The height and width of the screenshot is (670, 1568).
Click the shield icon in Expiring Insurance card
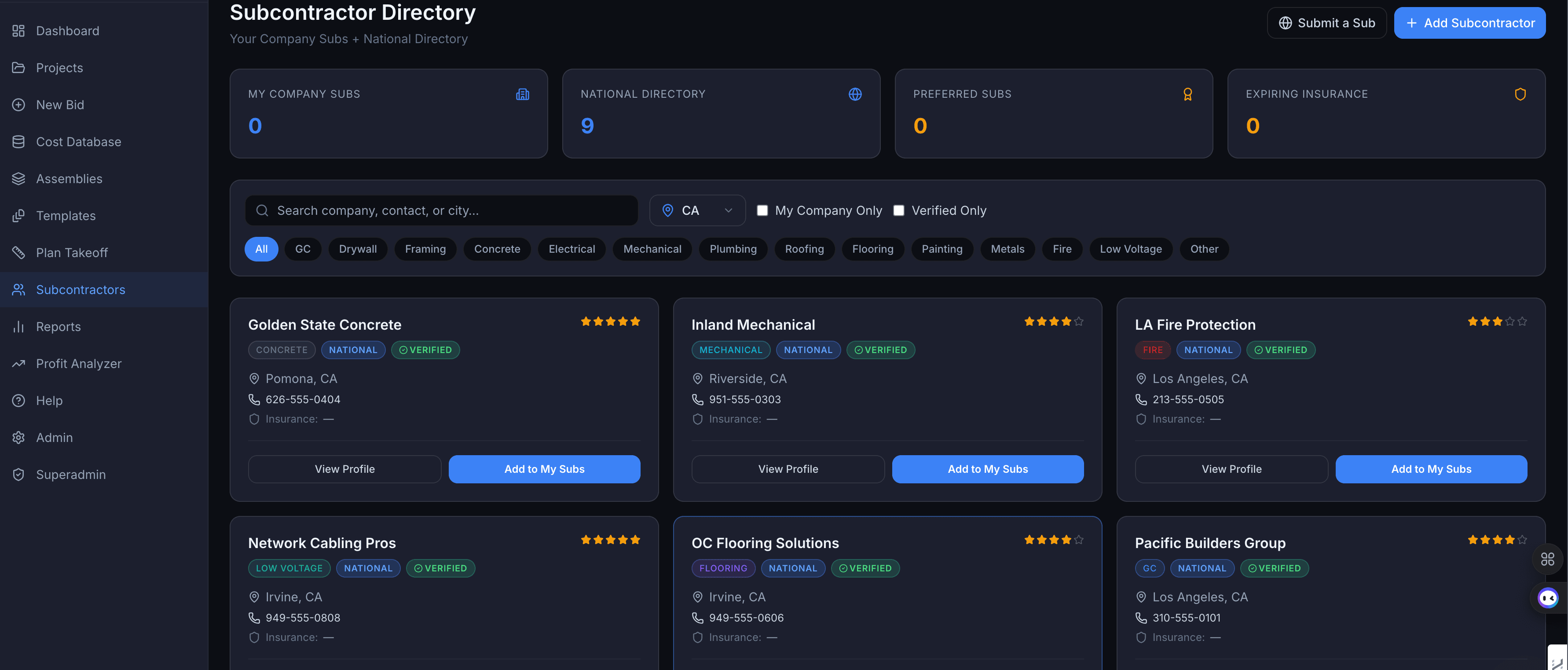[x=1520, y=94]
